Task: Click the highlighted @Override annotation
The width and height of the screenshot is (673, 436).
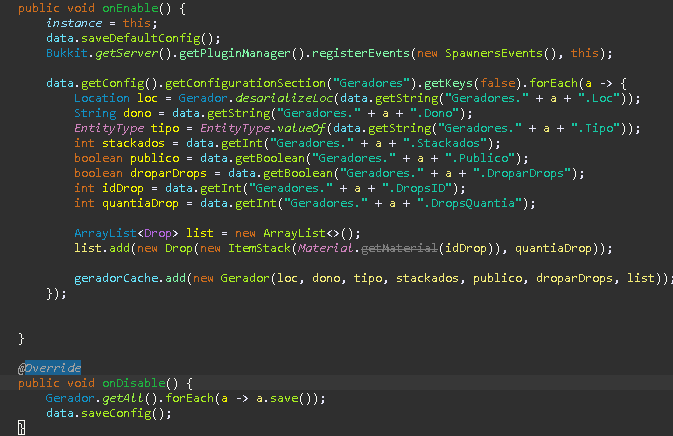Action: click(x=49, y=368)
